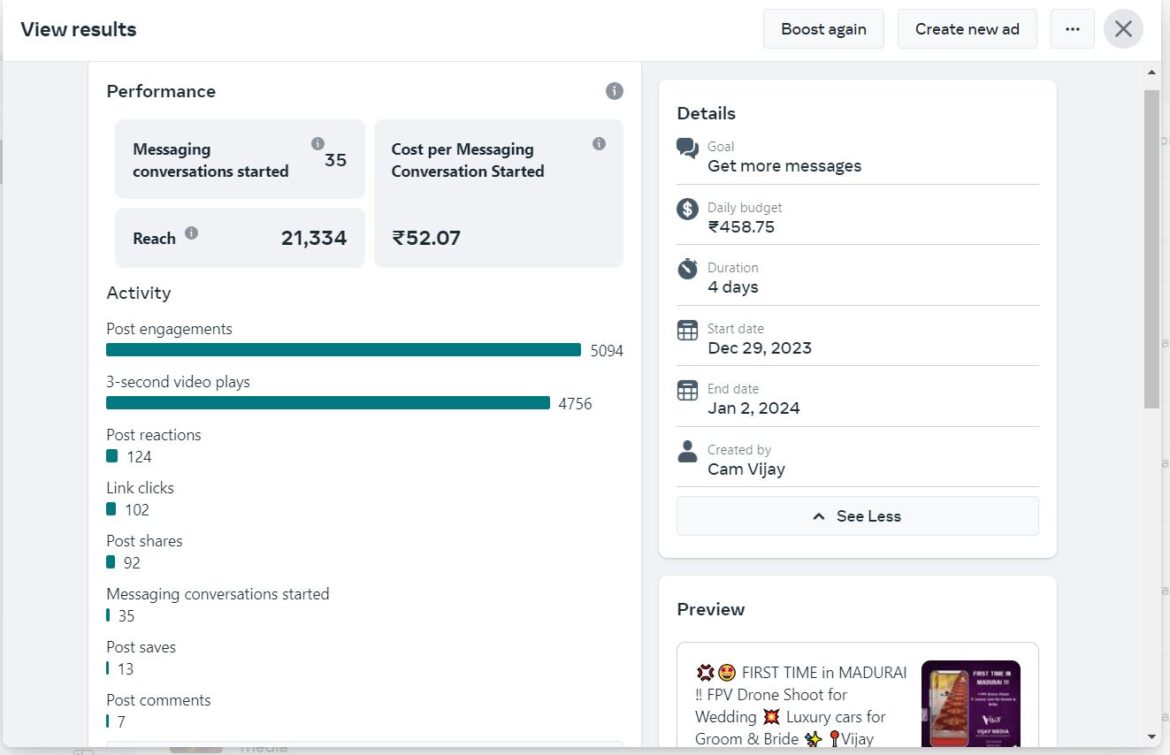Click the Created by person icon
The image size is (1170, 755).
pyautogui.click(x=687, y=451)
